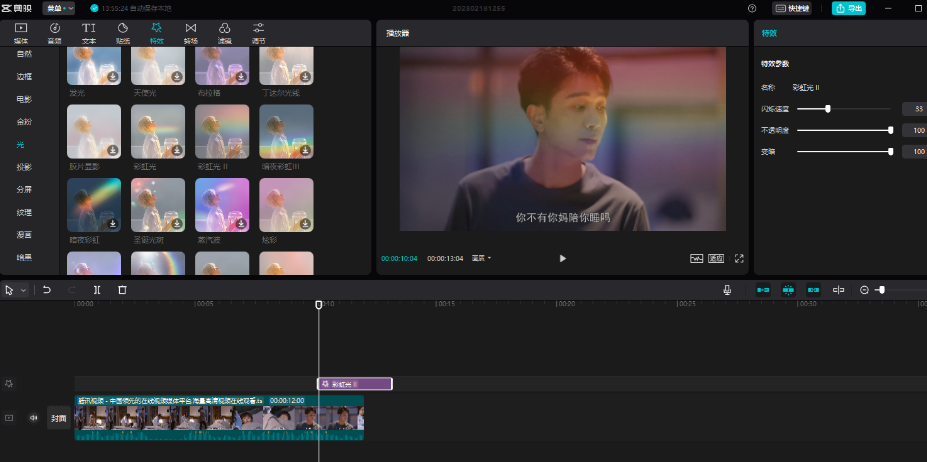927x462 pixels.
Task: Click the video track icon left of the mute button
Action: pyautogui.click(x=9, y=418)
